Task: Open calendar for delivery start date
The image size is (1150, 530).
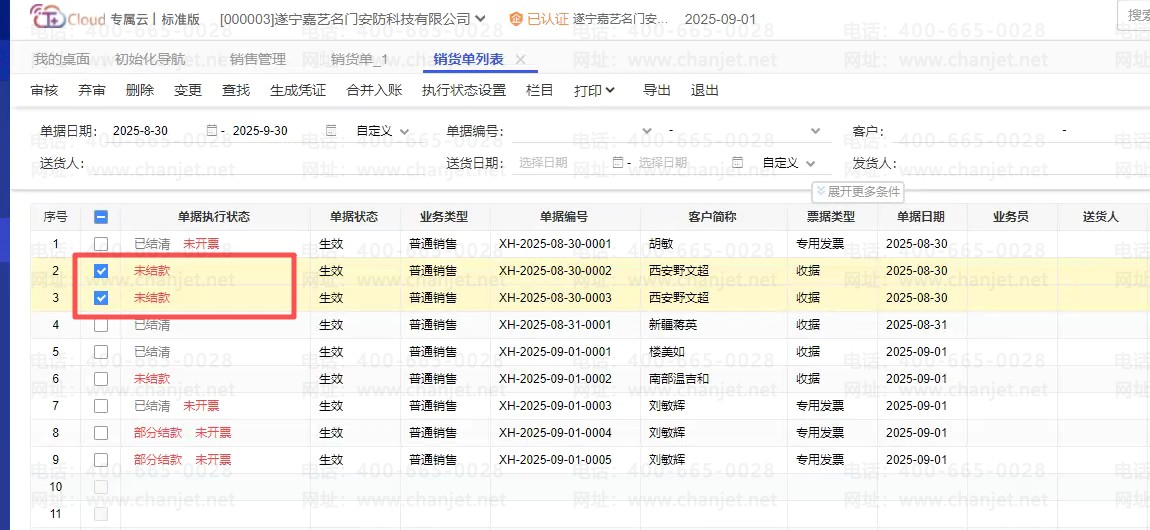Action: click(617, 162)
